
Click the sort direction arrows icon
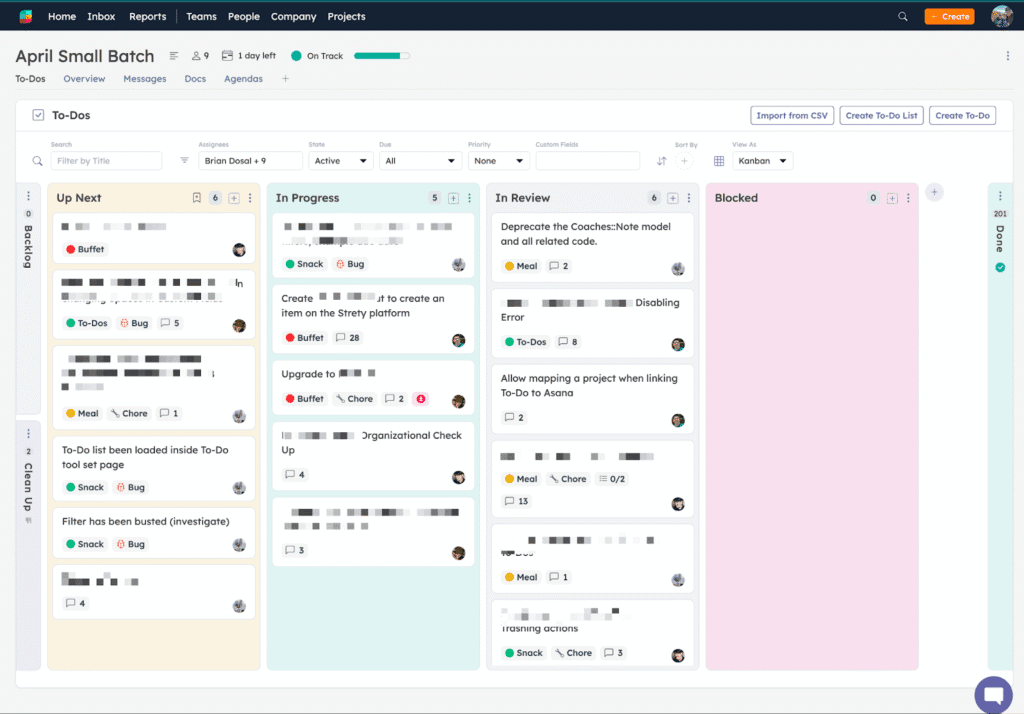click(x=661, y=160)
